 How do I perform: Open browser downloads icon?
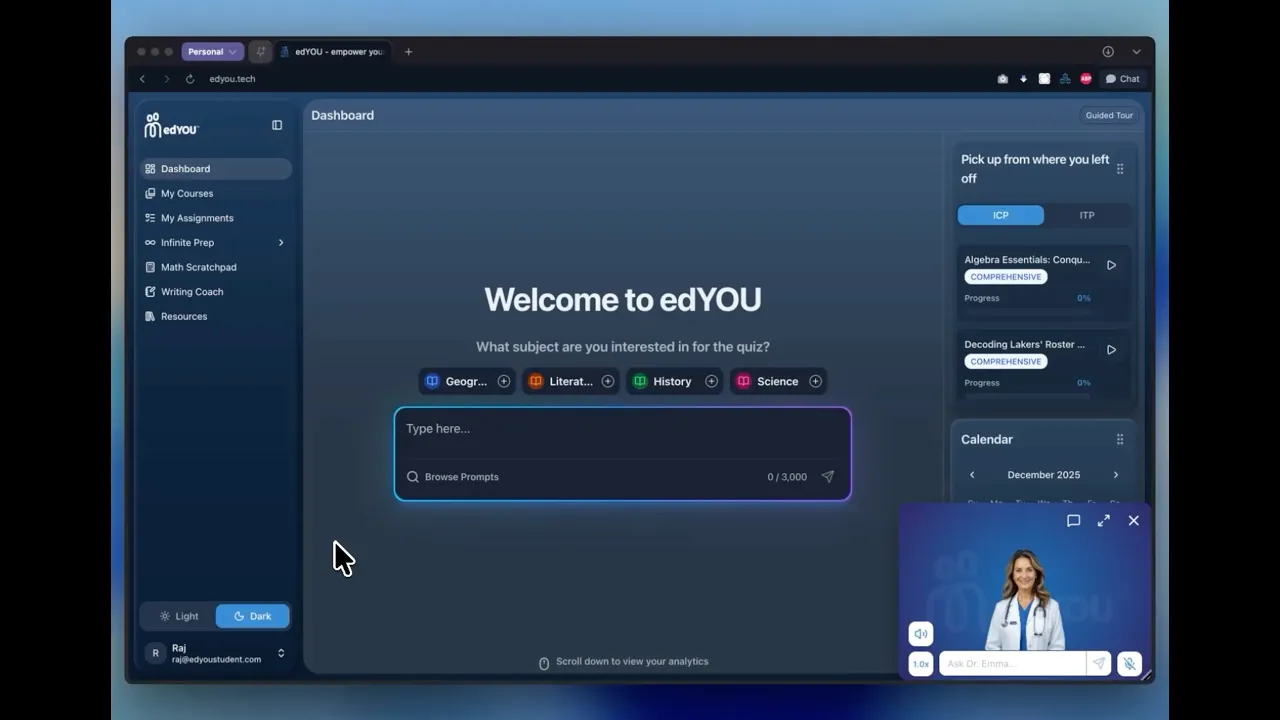click(x=1108, y=52)
